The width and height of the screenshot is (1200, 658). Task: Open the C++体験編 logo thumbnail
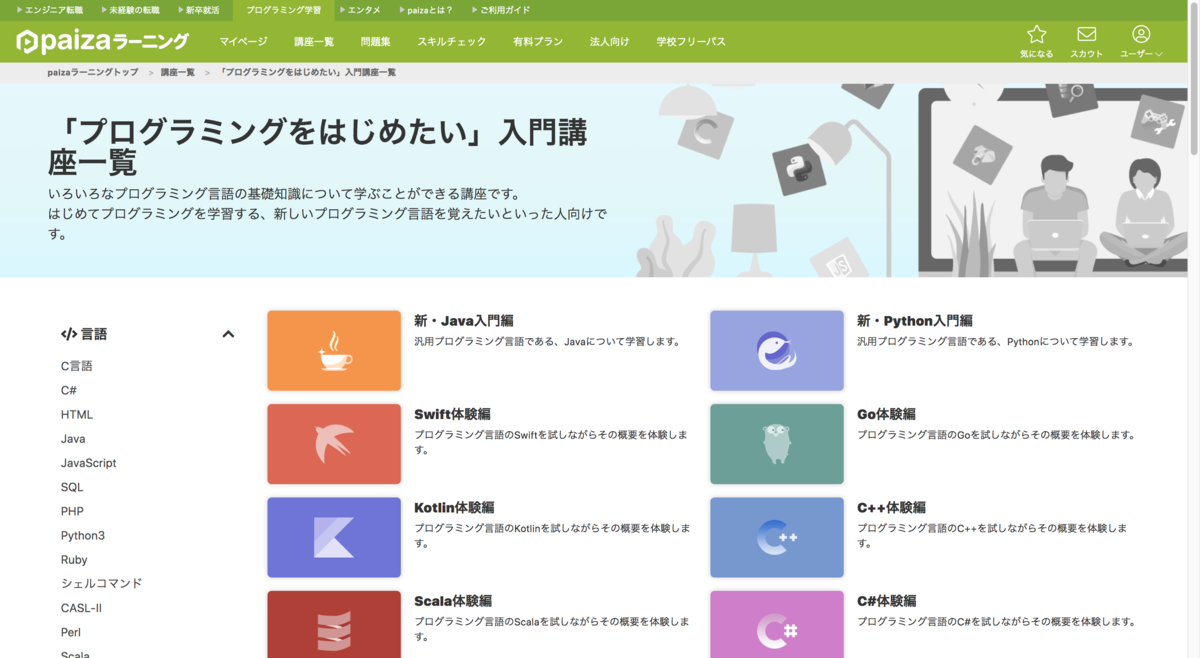point(777,537)
